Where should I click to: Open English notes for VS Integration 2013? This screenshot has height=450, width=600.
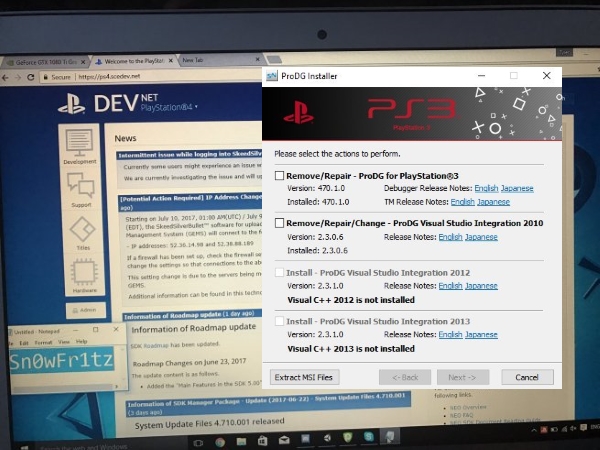pos(450,334)
